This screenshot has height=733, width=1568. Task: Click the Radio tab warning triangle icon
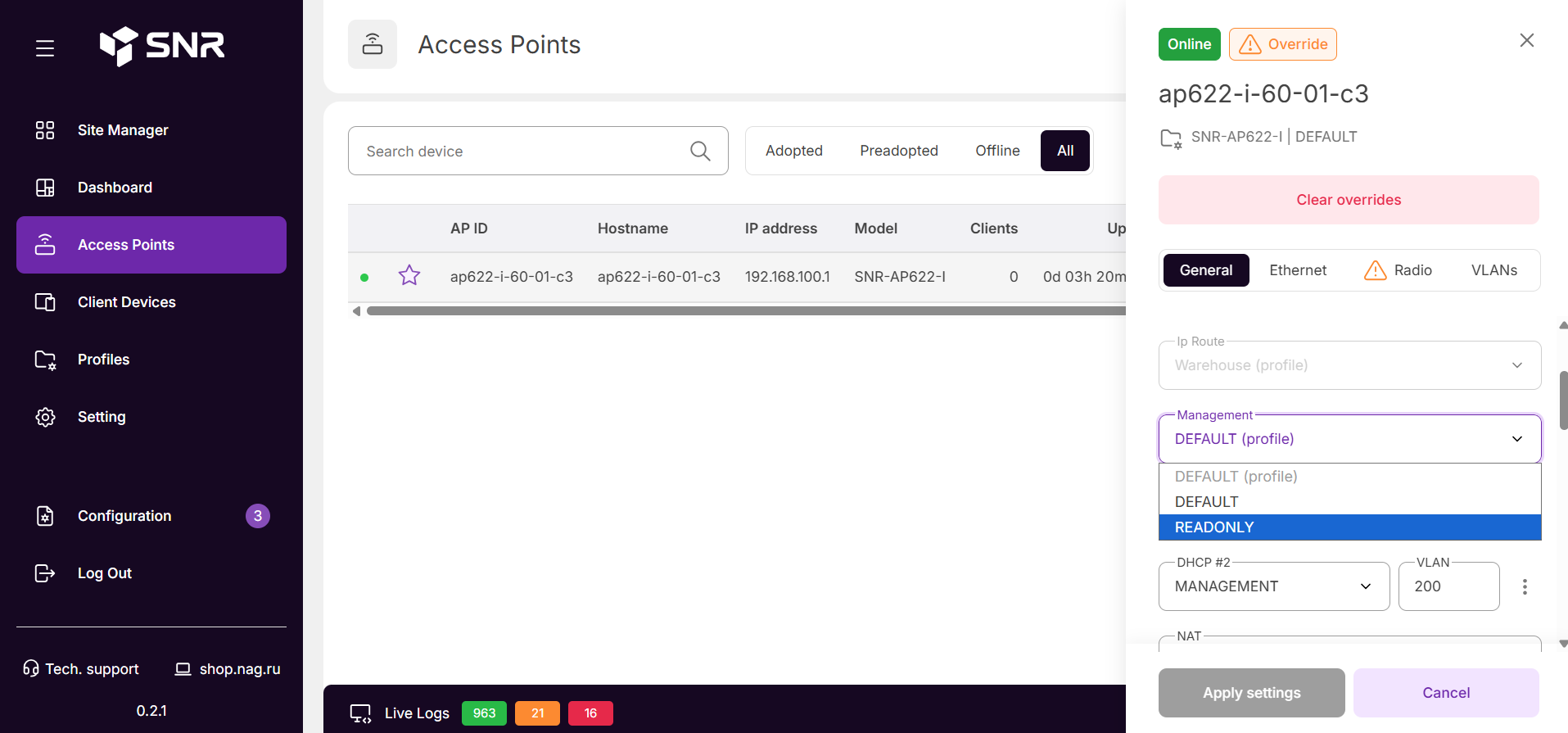pos(1376,270)
